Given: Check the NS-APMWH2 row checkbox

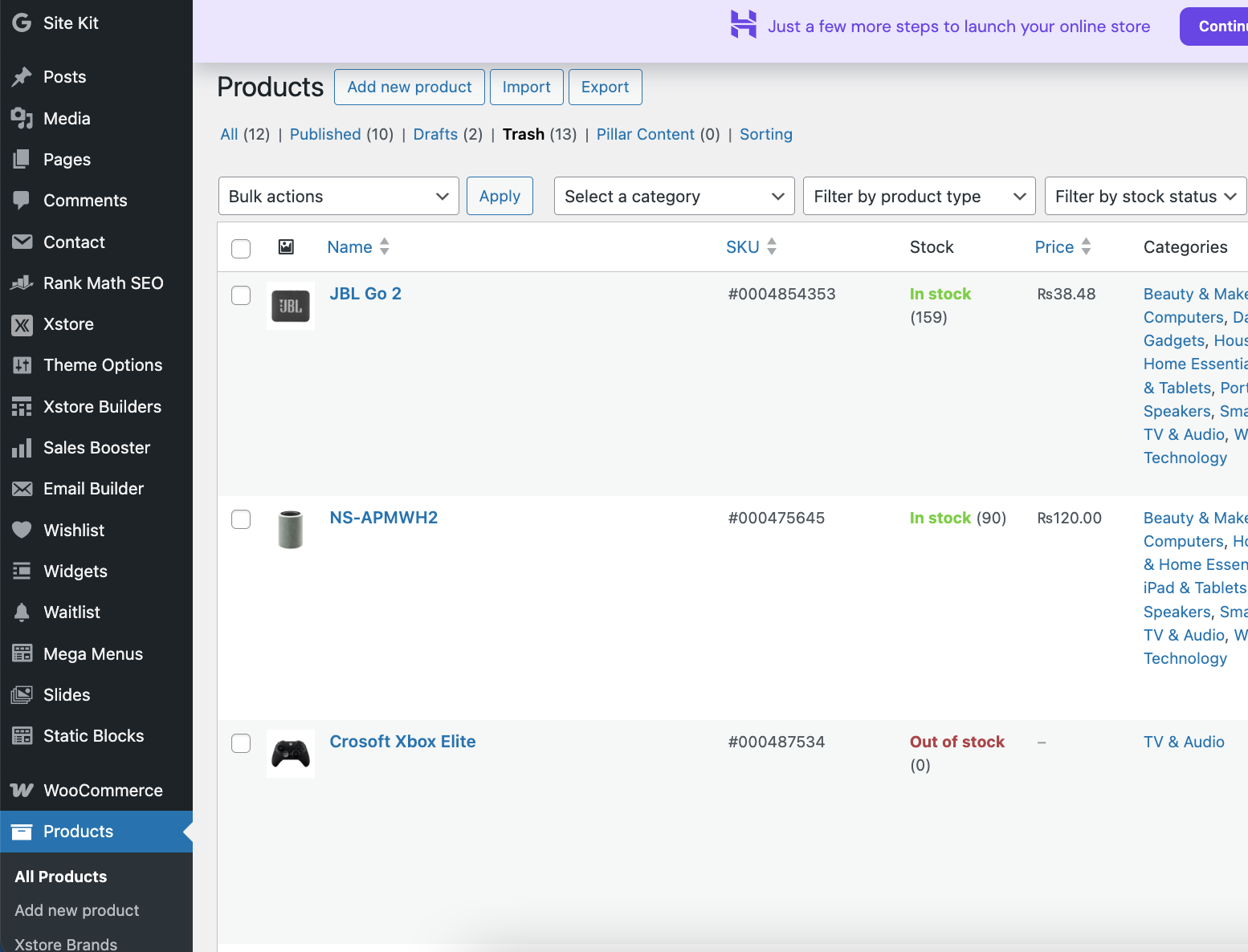Looking at the screenshot, I should (x=241, y=519).
